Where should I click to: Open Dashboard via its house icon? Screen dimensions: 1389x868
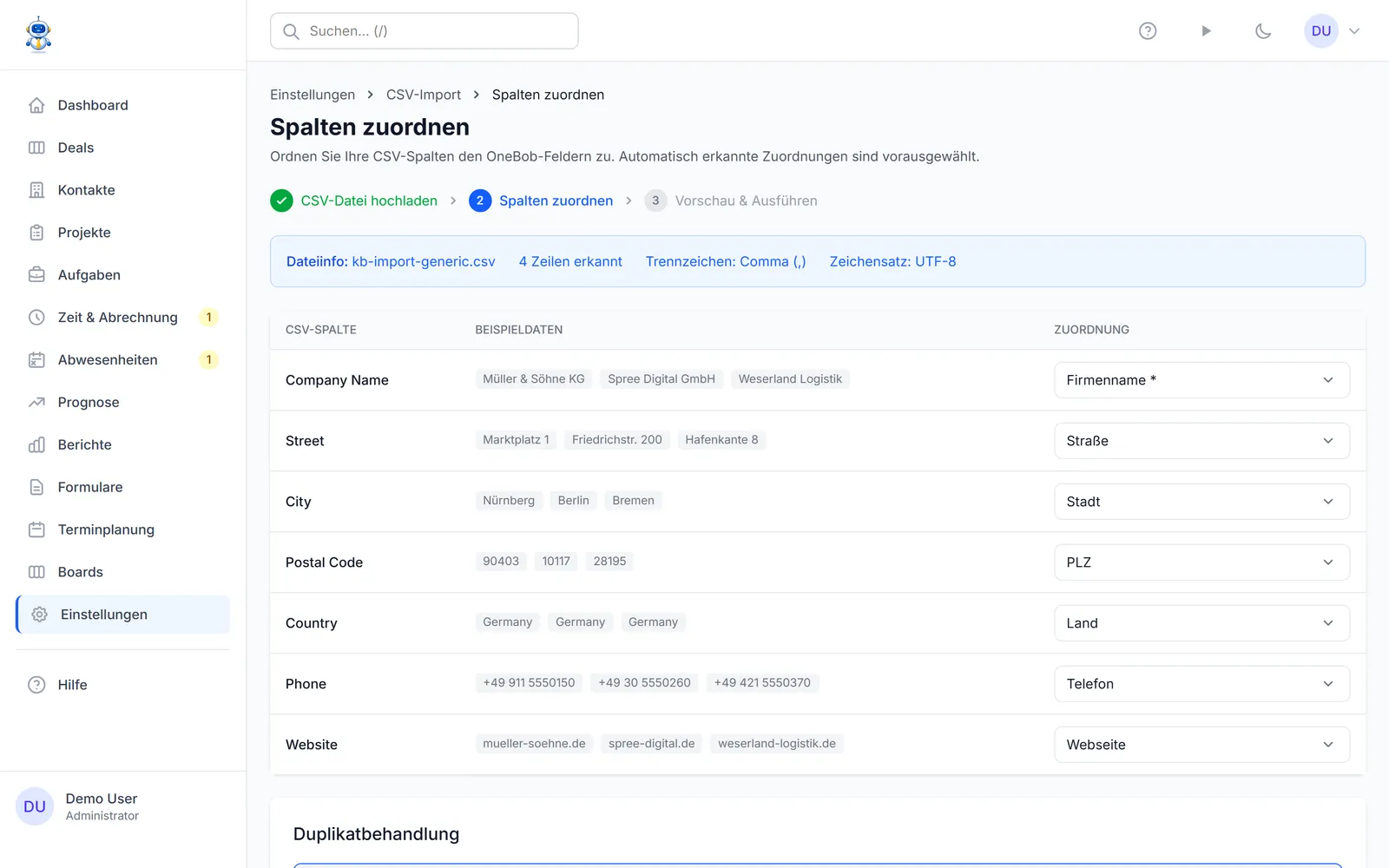pos(36,105)
